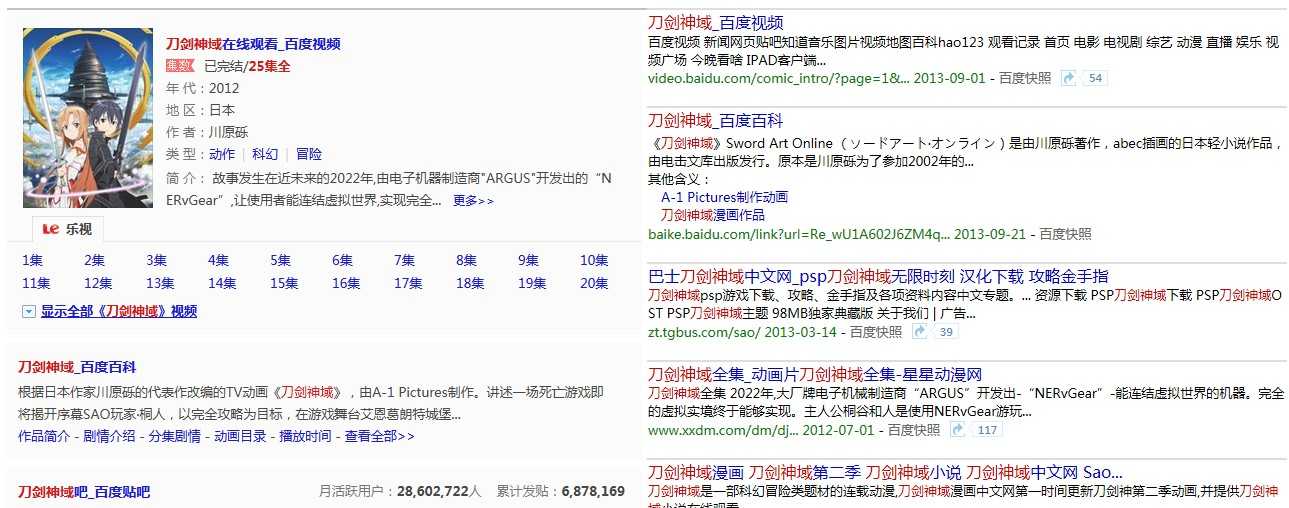The height and width of the screenshot is (508, 1289).
Task: Play episode 15集
Action: point(284,283)
